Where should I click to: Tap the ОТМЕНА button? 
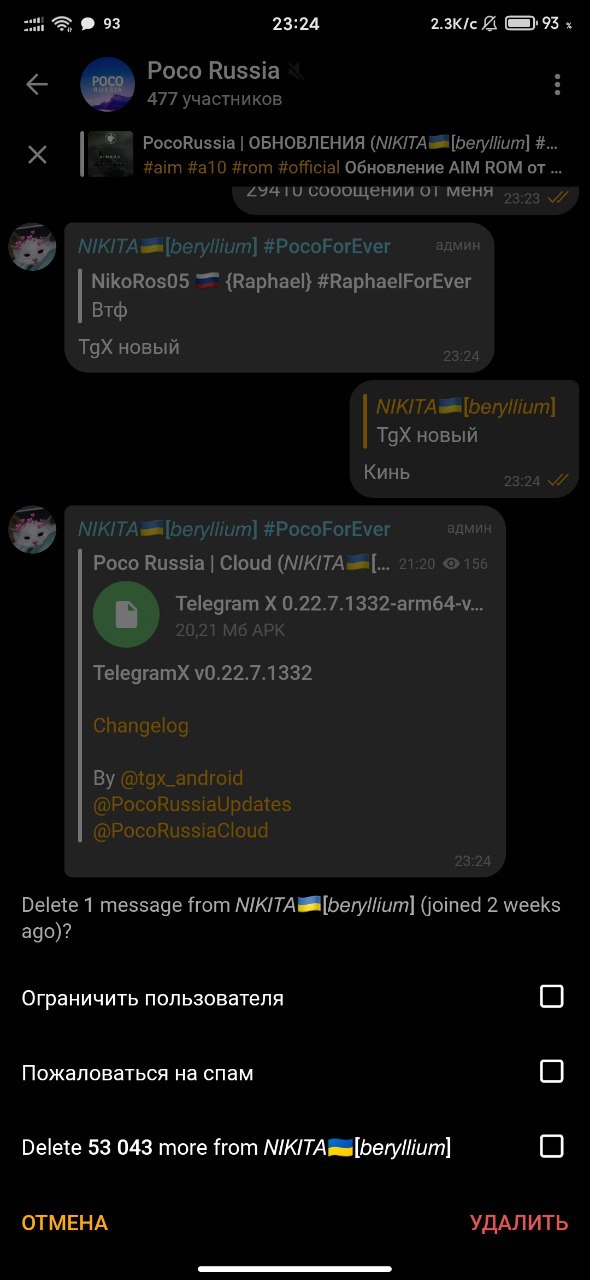(65, 1223)
